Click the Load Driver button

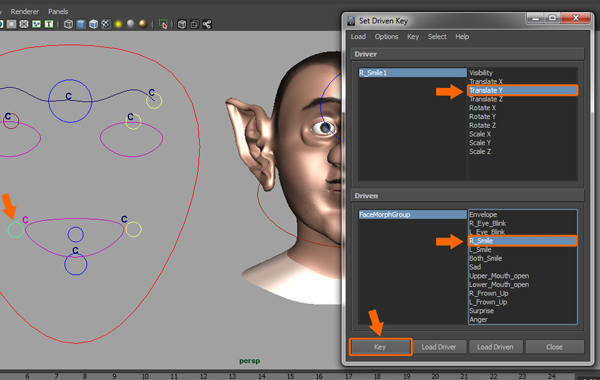pyautogui.click(x=439, y=347)
